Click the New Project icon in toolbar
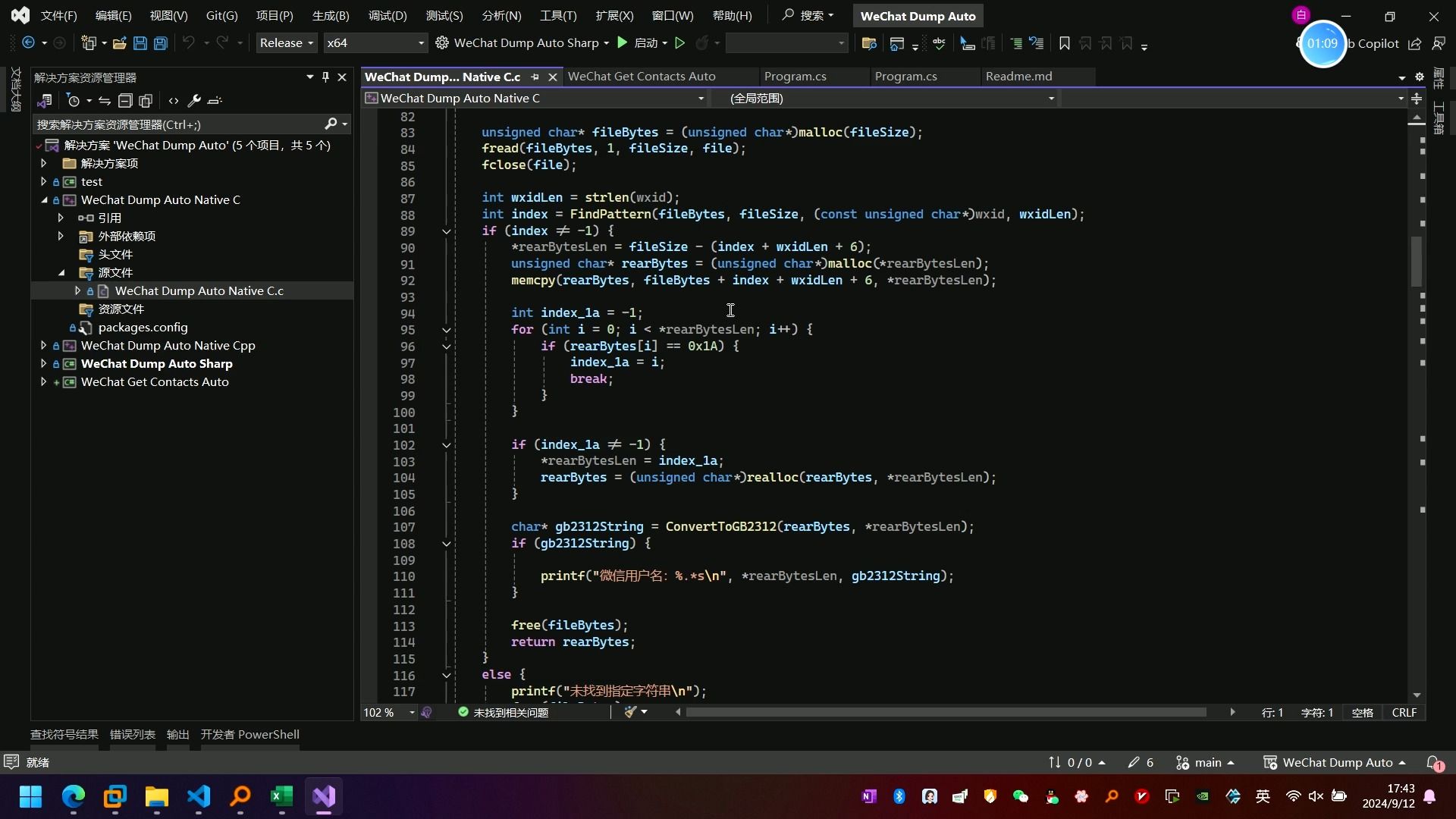The image size is (1456, 819). point(89,43)
